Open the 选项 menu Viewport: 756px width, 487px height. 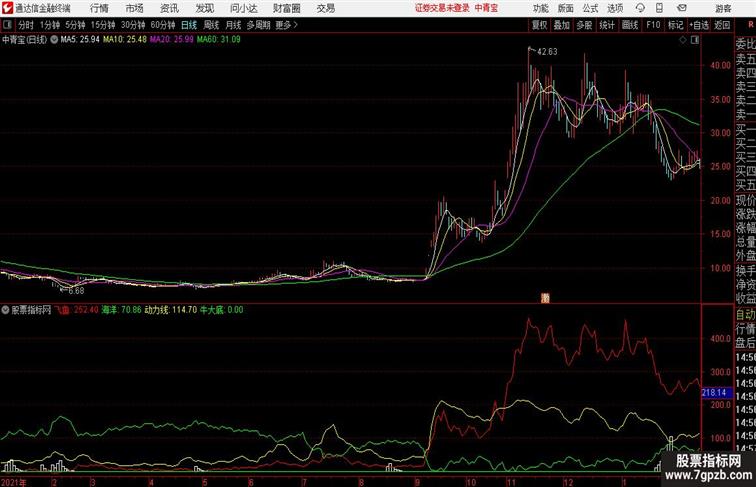tap(615, 8)
